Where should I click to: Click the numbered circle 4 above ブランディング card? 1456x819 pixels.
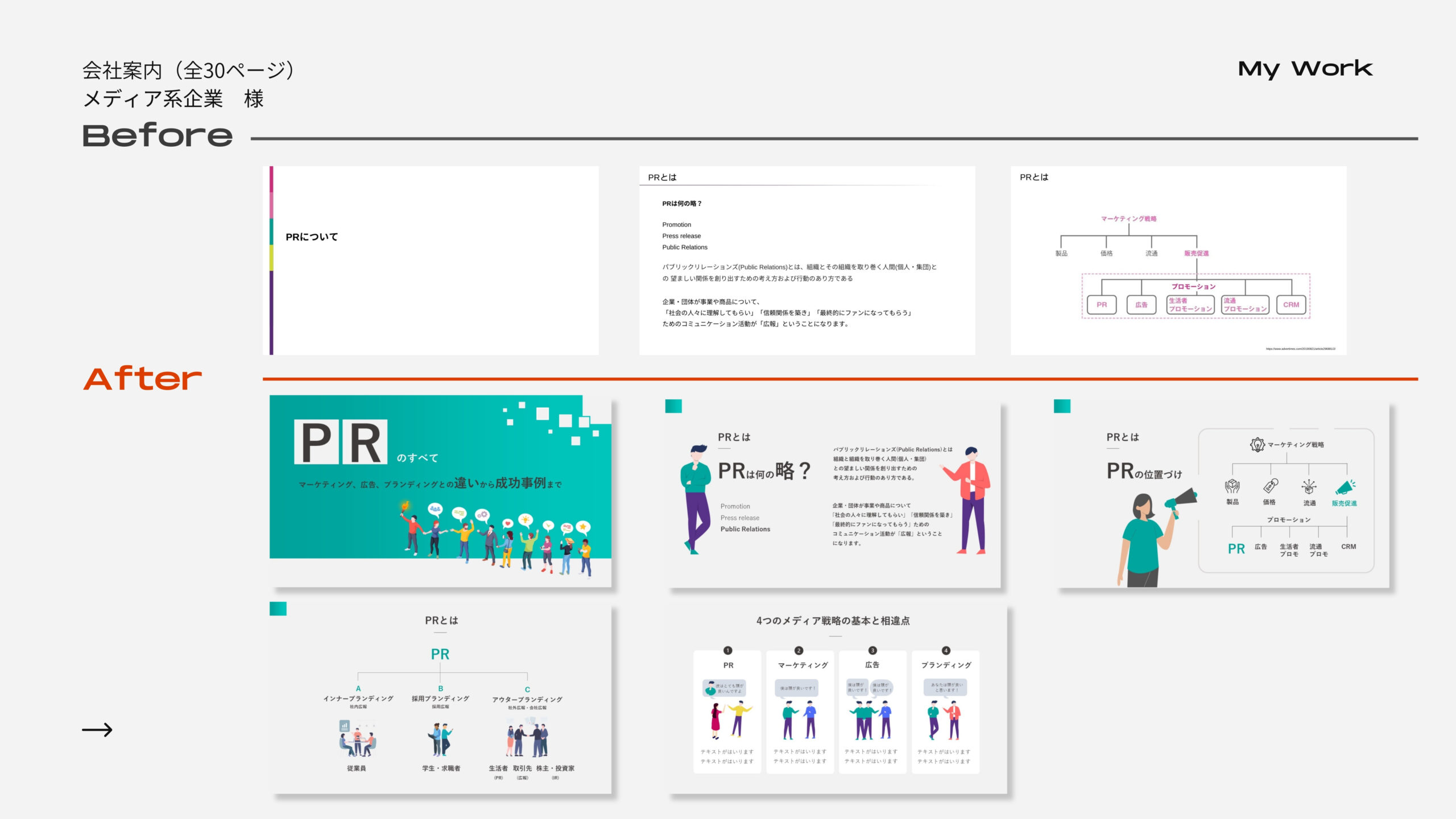946,650
